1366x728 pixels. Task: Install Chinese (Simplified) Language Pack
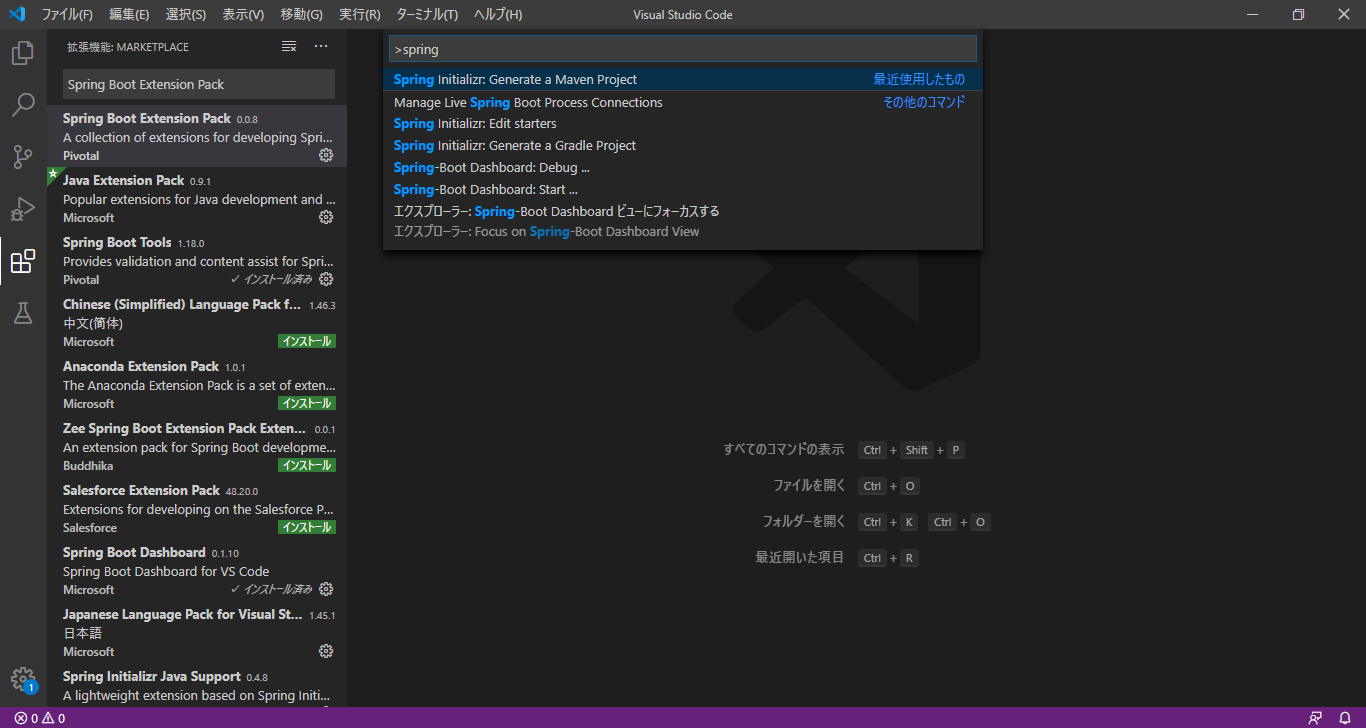[307, 341]
